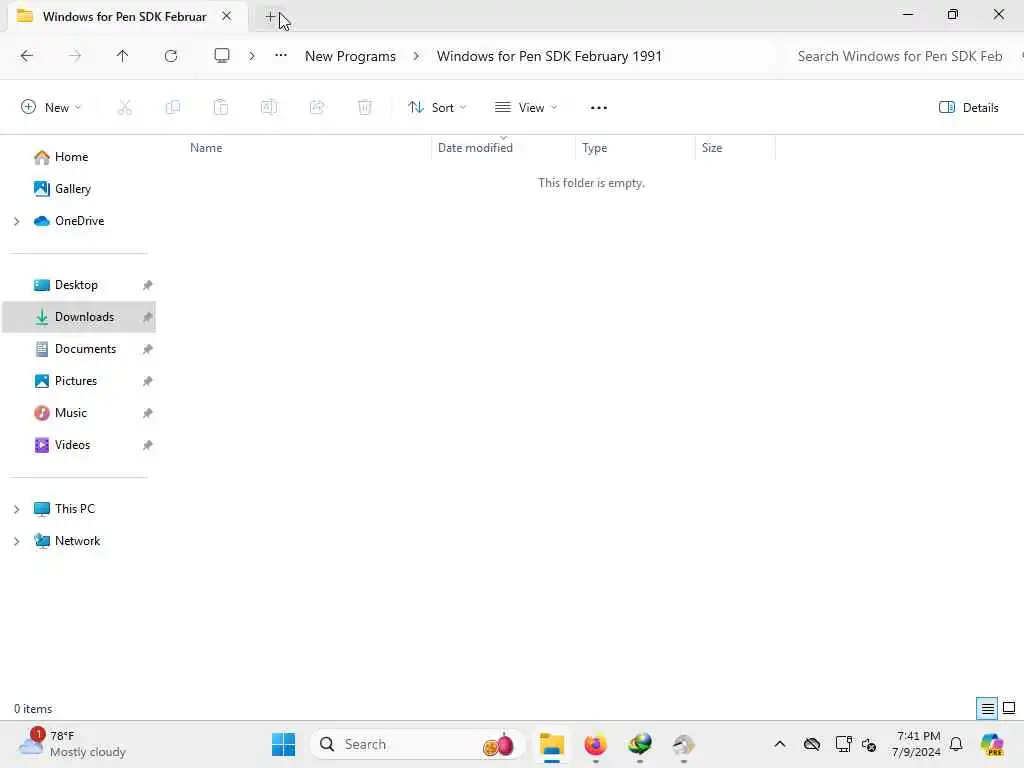The height and width of the screenshot is (768, 1024).
Task: Open the Windows Start menu
Action: 283,744
